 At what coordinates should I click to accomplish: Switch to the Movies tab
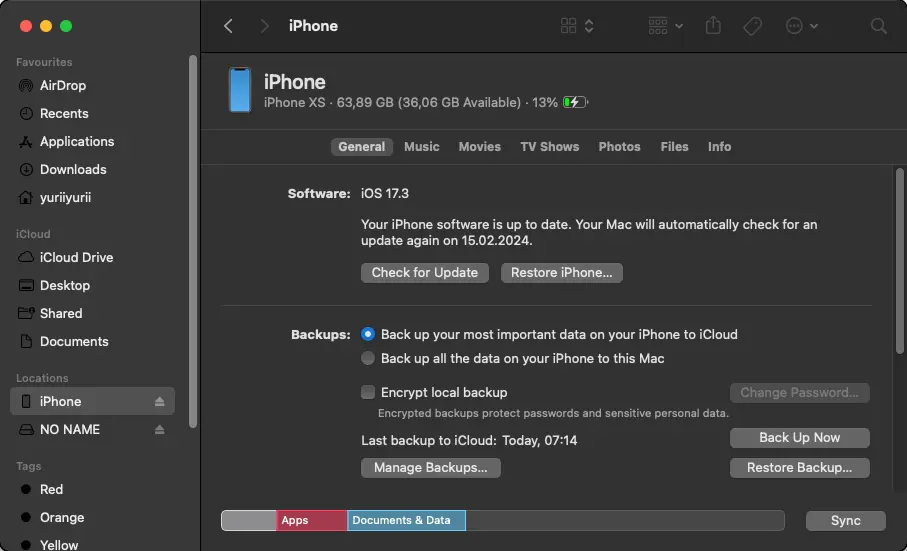coord(480,147)
